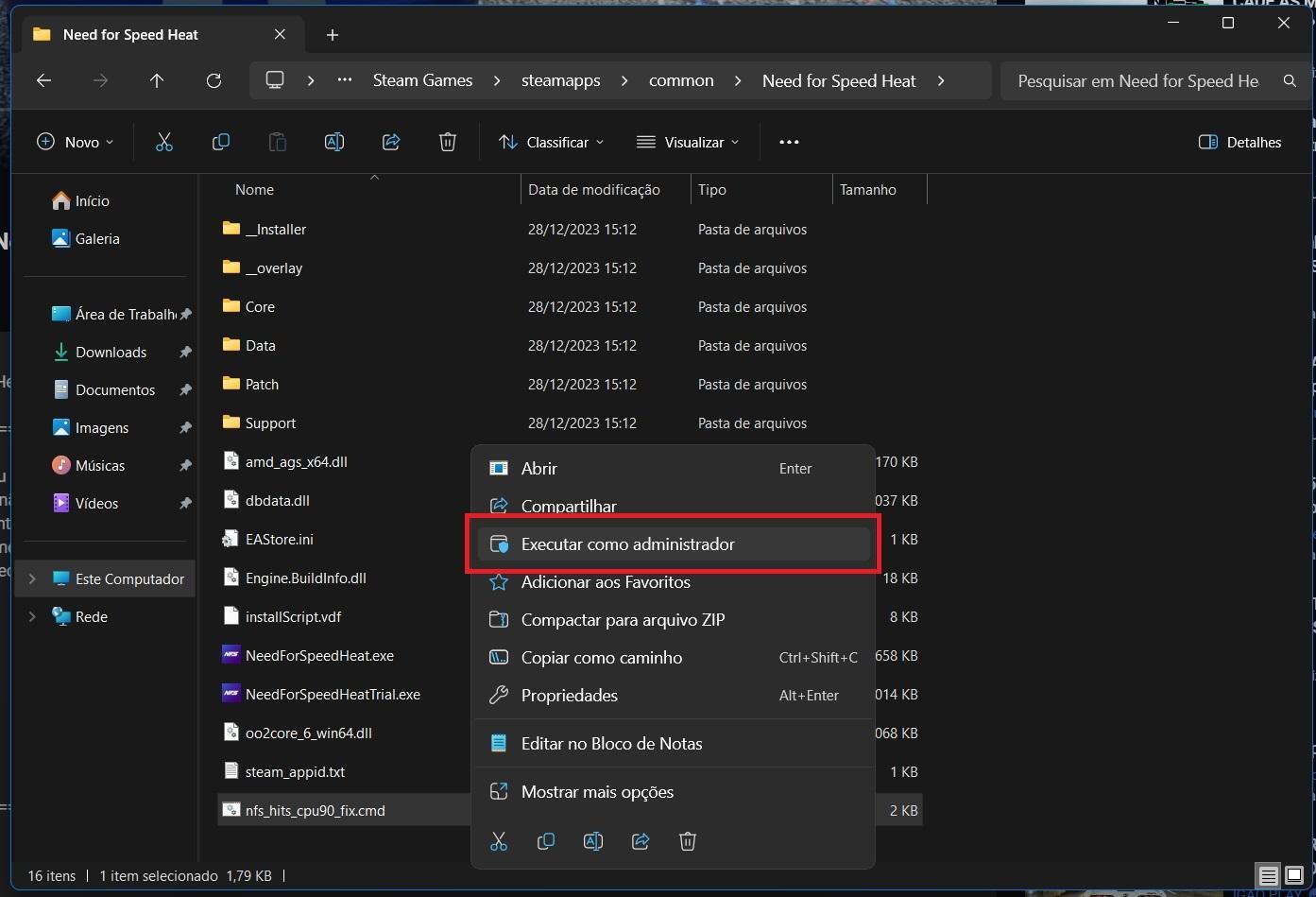The height and width of the screenshot is (897, 1316).
Task: Expand the hidden breadcrumb path with ellipsis
Action: (x=345, y=80)
